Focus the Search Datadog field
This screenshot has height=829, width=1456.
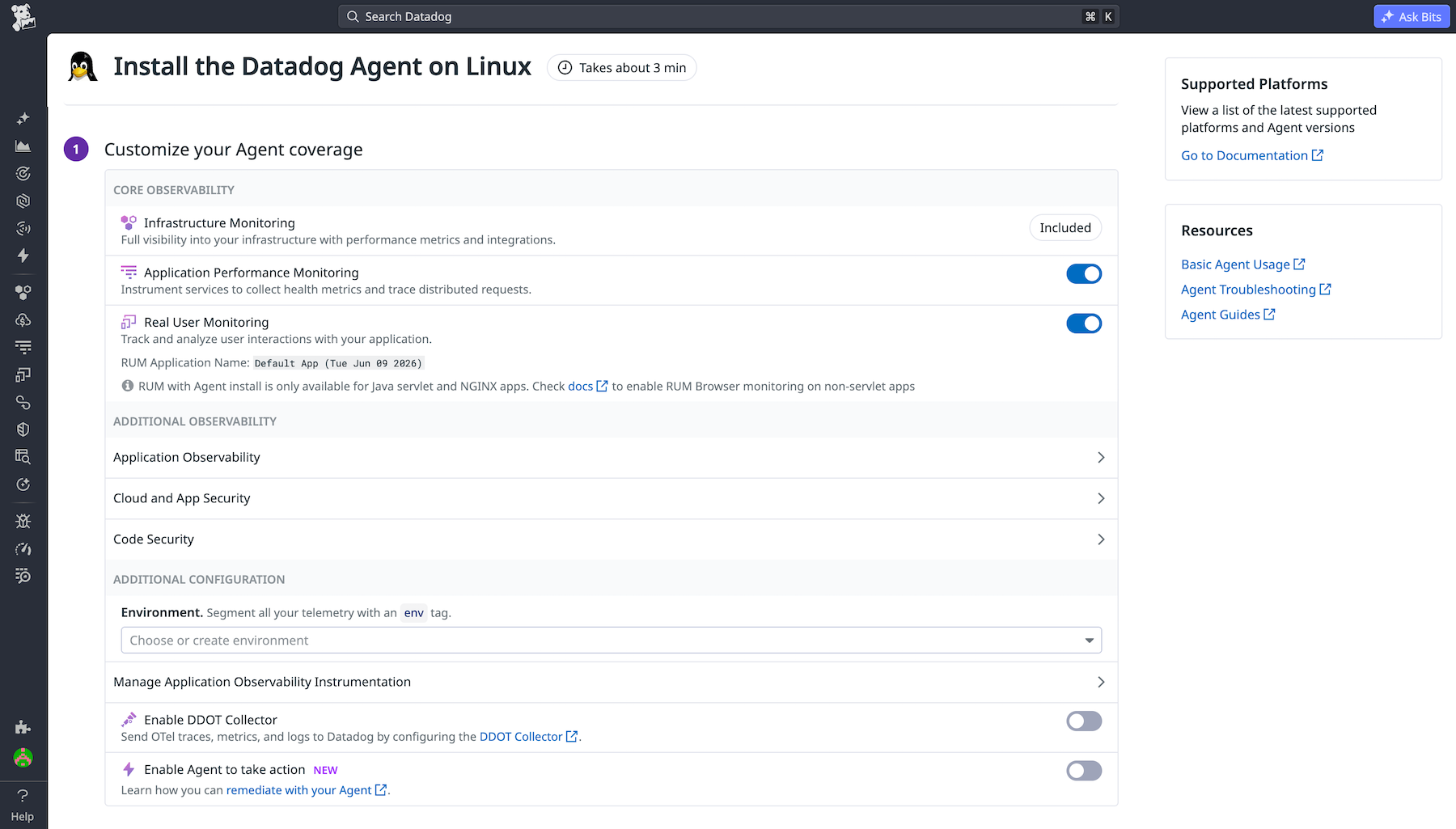point(728,16)
